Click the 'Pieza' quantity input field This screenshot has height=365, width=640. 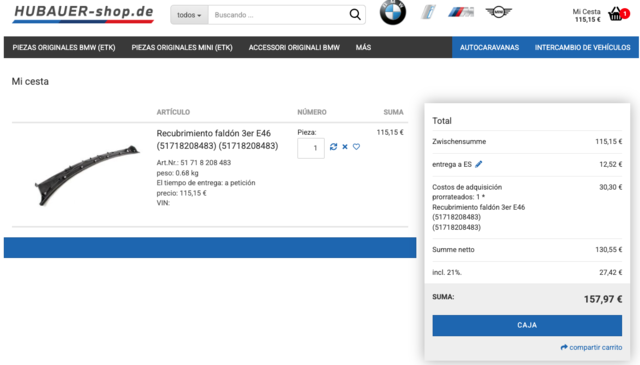(311, 148)
